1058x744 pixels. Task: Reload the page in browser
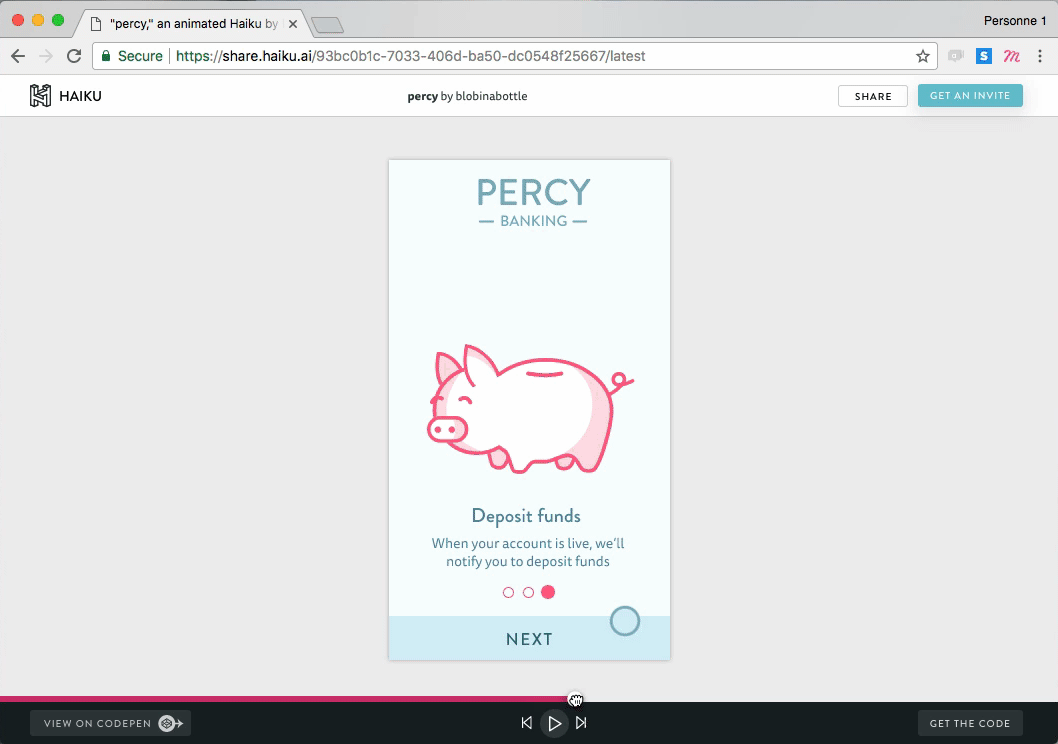point(74,57)
